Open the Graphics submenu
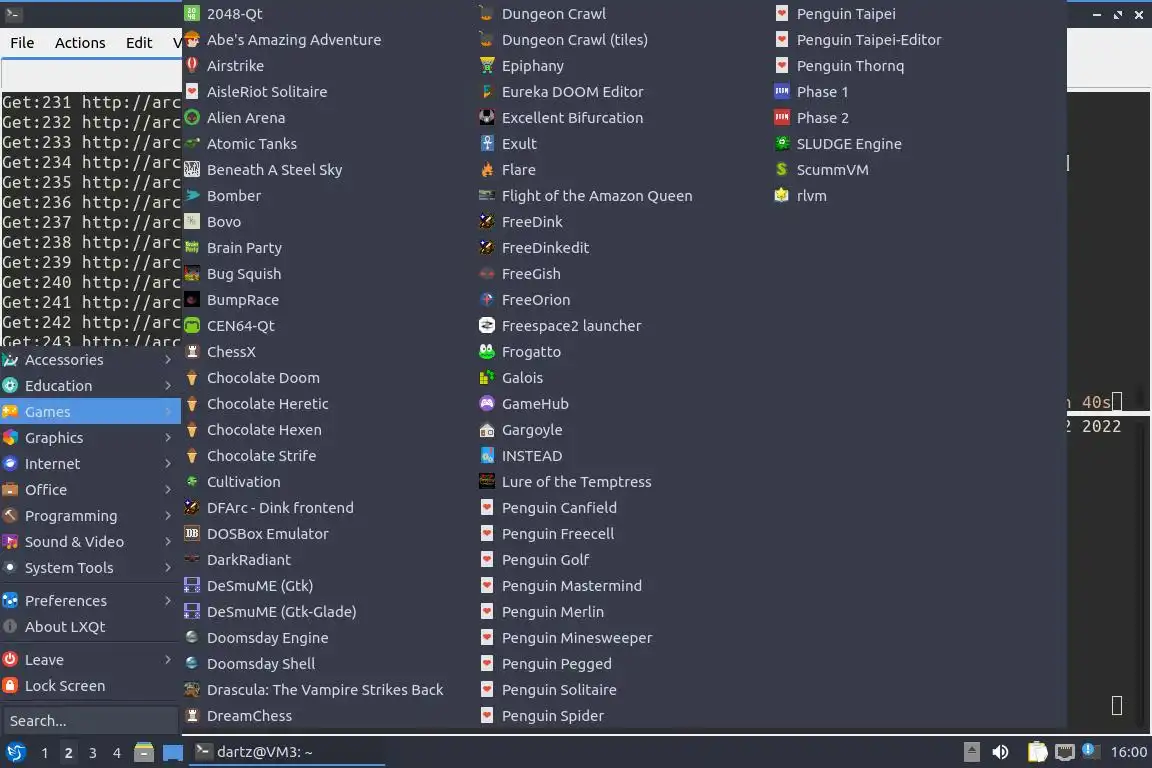This screenshot has height=768, width=1152. click(x=90, y=438)
